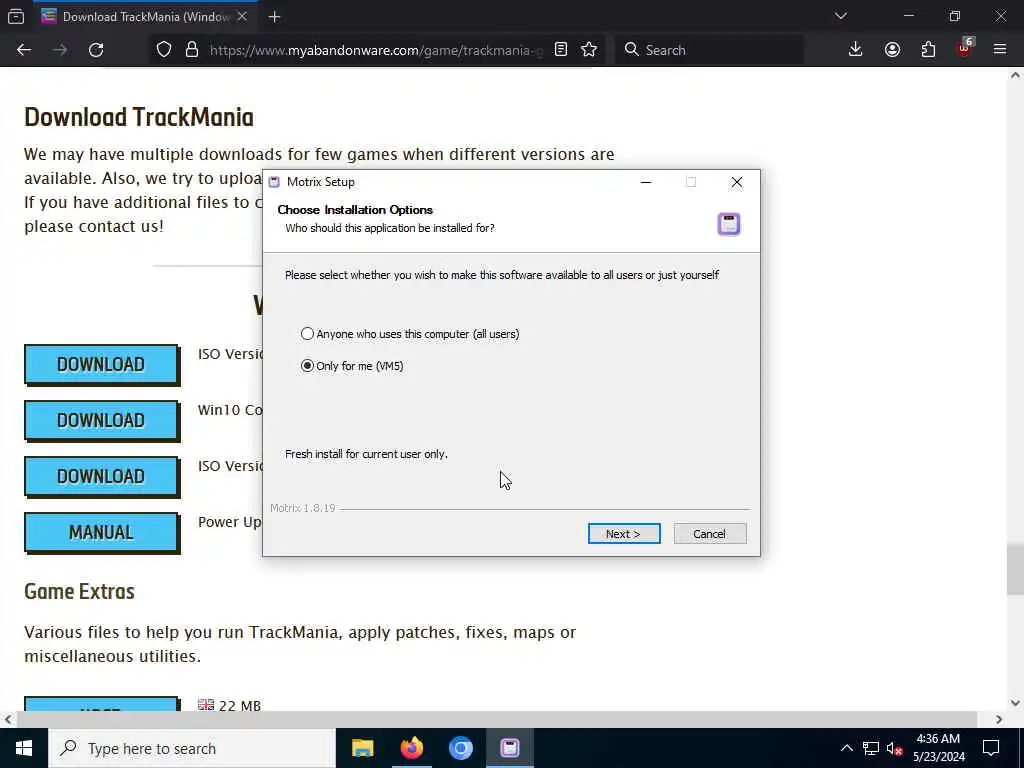The height and width of the screenshot is (768, 1024).
Task: Close the Download TrackMania tab
Action: (242, 17)
